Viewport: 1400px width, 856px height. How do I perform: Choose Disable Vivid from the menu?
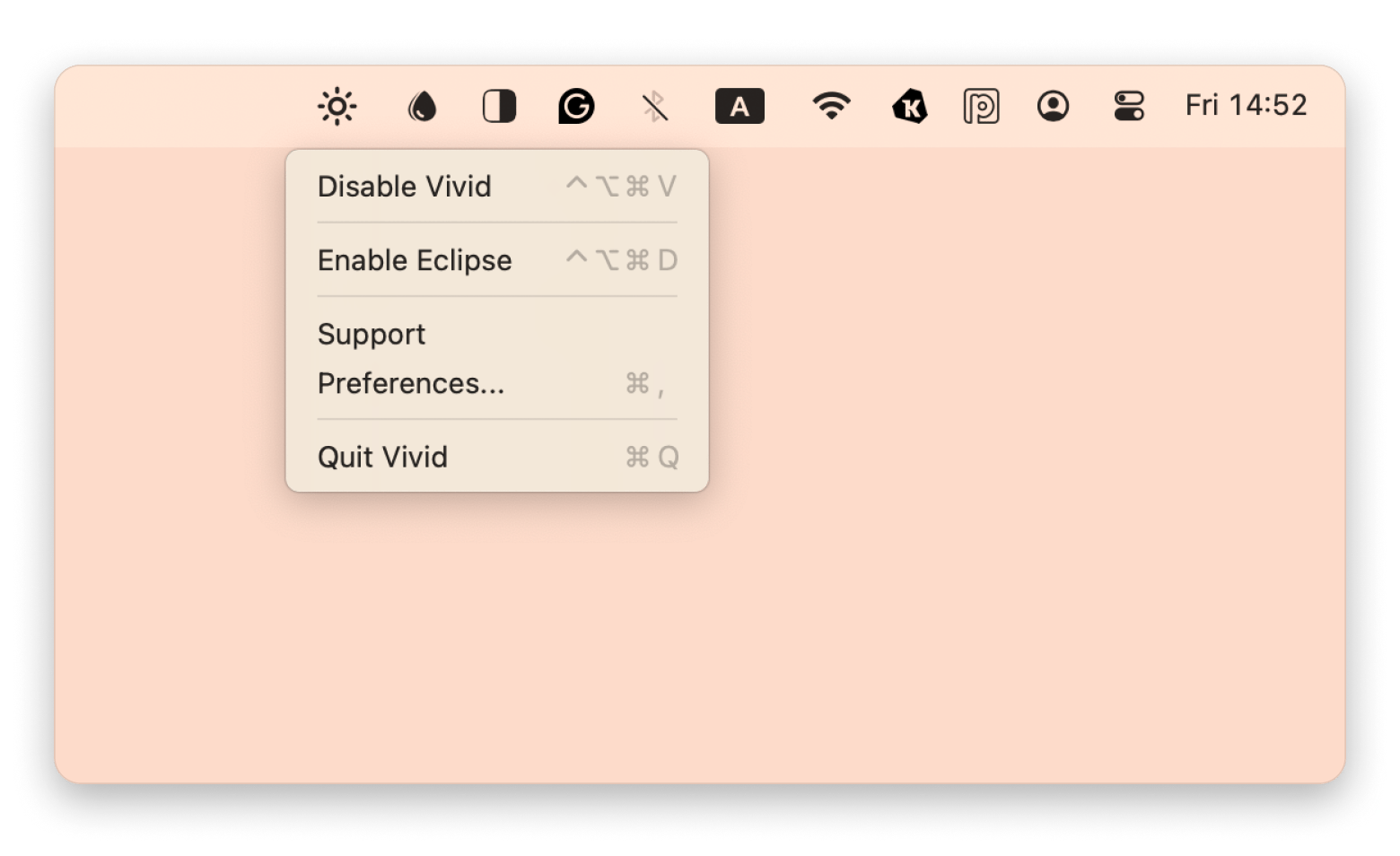[x=405, y=187]
